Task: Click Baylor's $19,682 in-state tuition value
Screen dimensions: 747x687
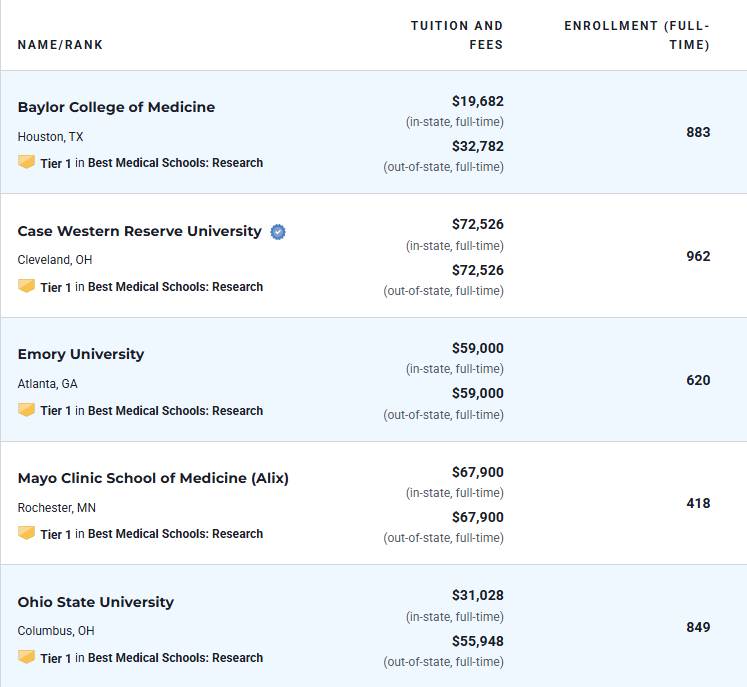Action: click(478, 101)
